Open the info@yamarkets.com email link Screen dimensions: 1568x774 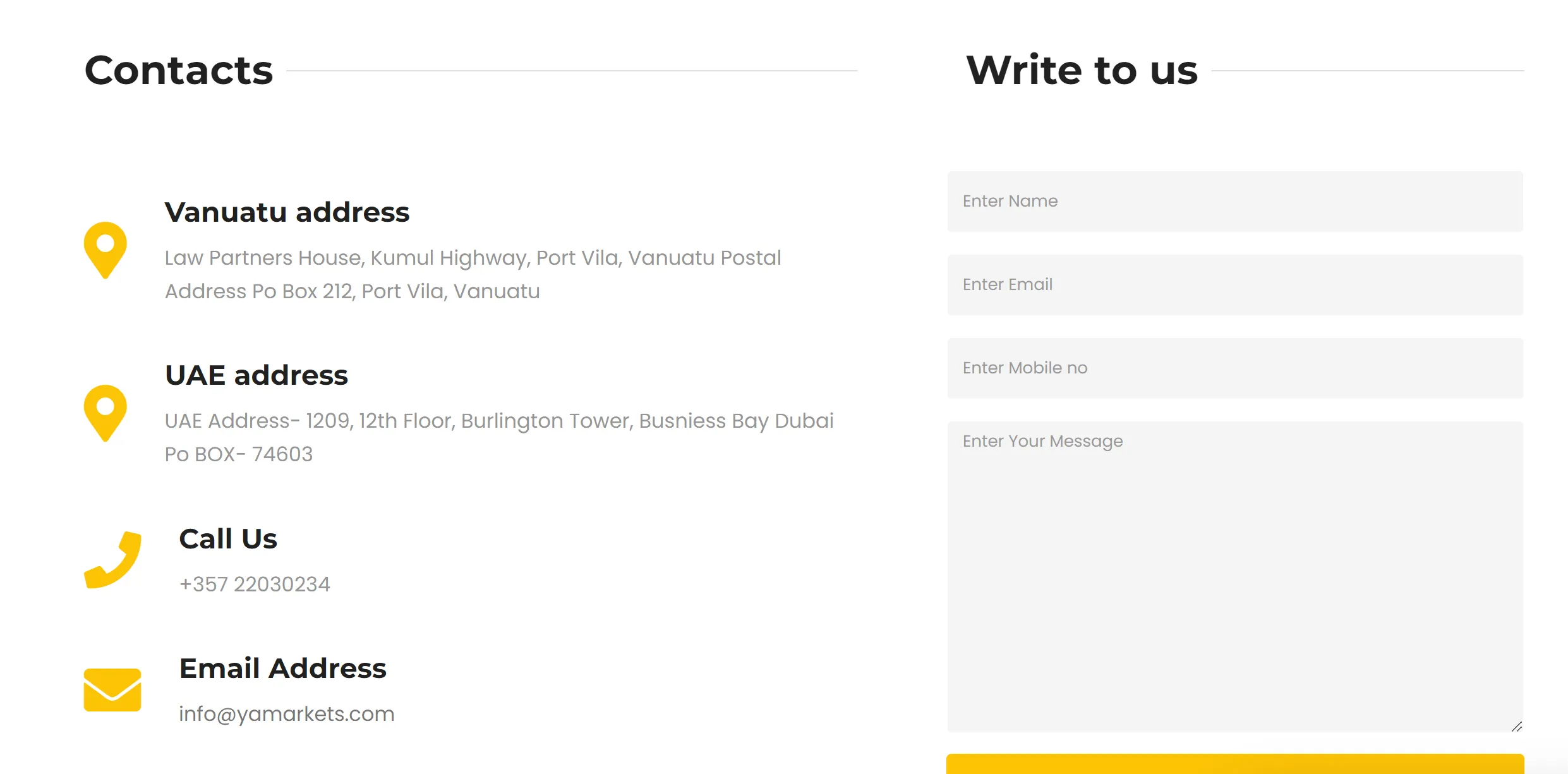tap(287, 714)
